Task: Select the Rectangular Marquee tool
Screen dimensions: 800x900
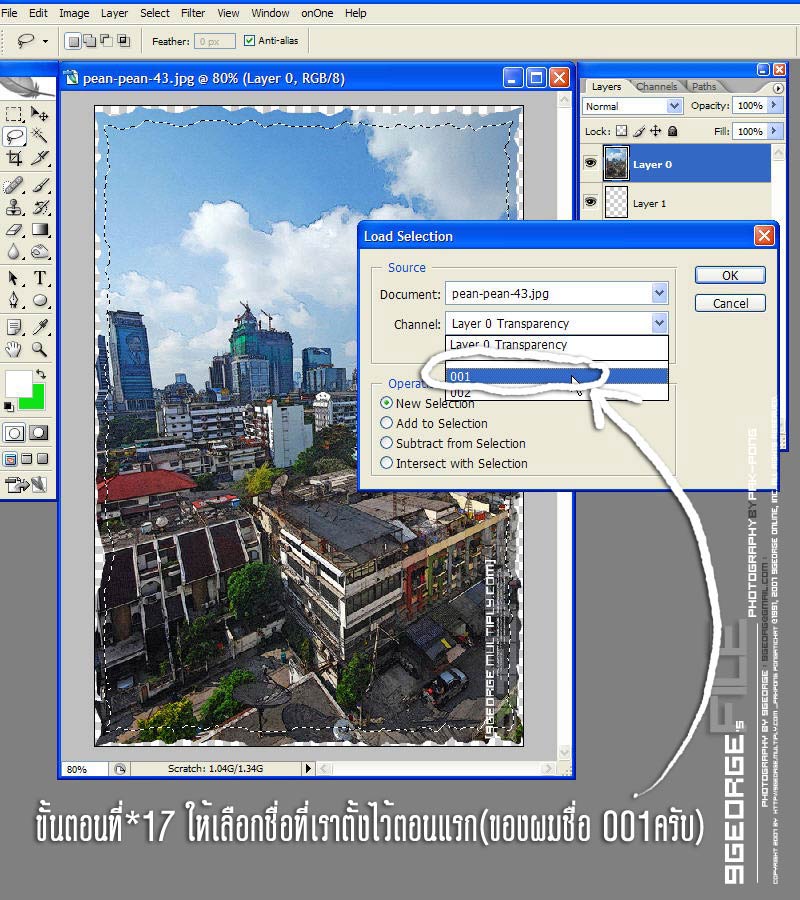Action: pos(14,114)
